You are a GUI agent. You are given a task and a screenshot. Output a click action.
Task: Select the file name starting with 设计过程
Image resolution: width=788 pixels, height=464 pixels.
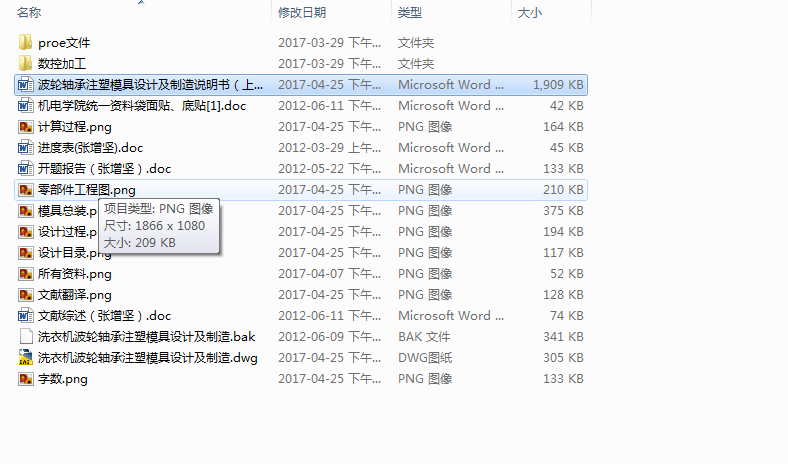pos(67,232)
